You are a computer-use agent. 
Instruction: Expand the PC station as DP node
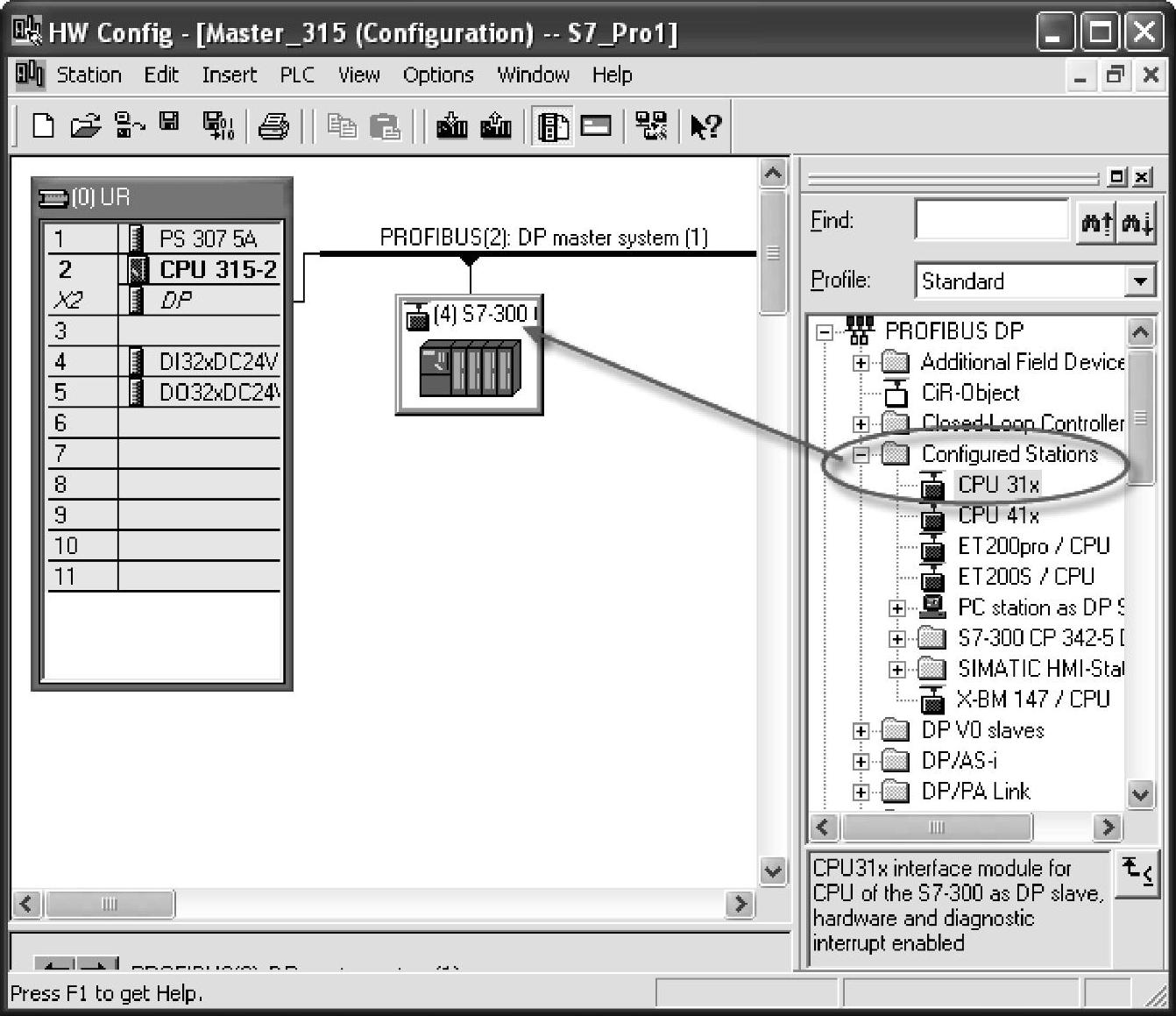[x=896, y=608]
